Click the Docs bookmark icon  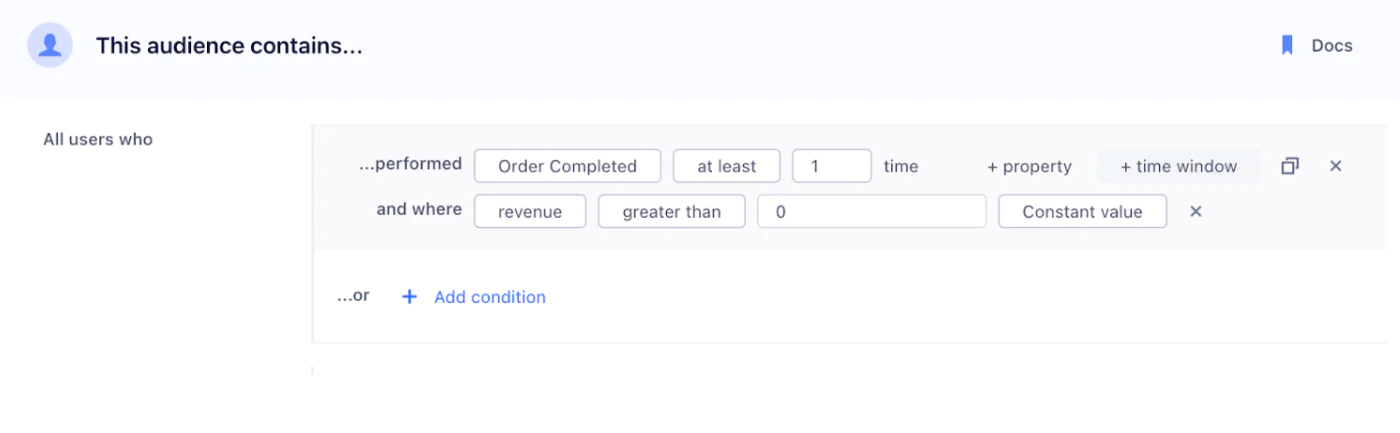pyautogui.click(x=1288, y=46)
